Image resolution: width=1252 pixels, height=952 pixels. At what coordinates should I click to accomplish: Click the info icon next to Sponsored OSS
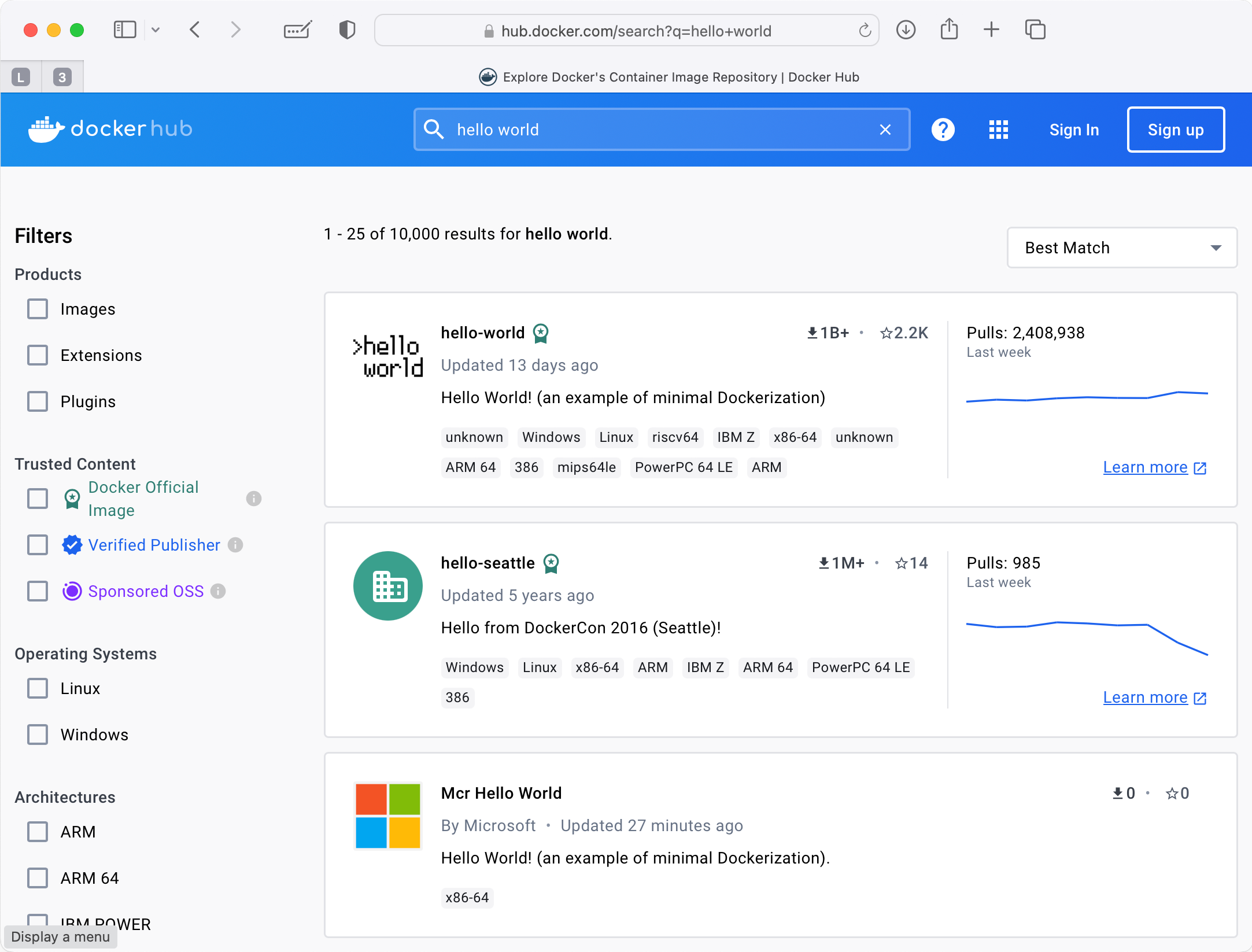pyautogui.click(x=218, y=591)
